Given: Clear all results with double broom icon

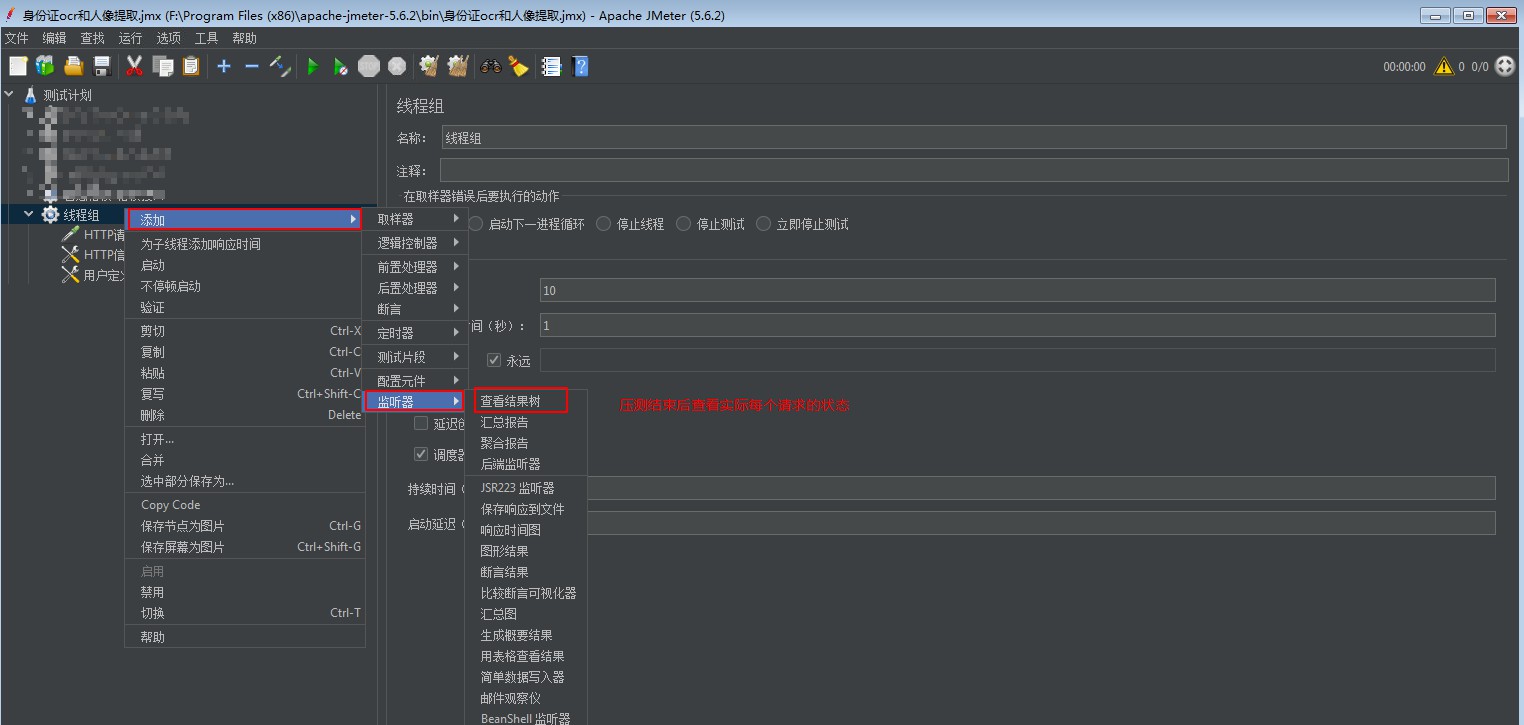Looking at the screenshot, I should 458,66.
